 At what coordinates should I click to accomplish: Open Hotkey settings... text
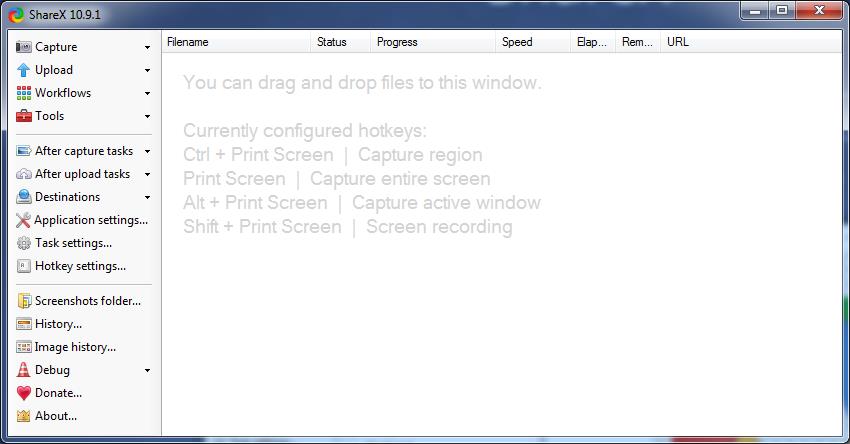[80, 266]
